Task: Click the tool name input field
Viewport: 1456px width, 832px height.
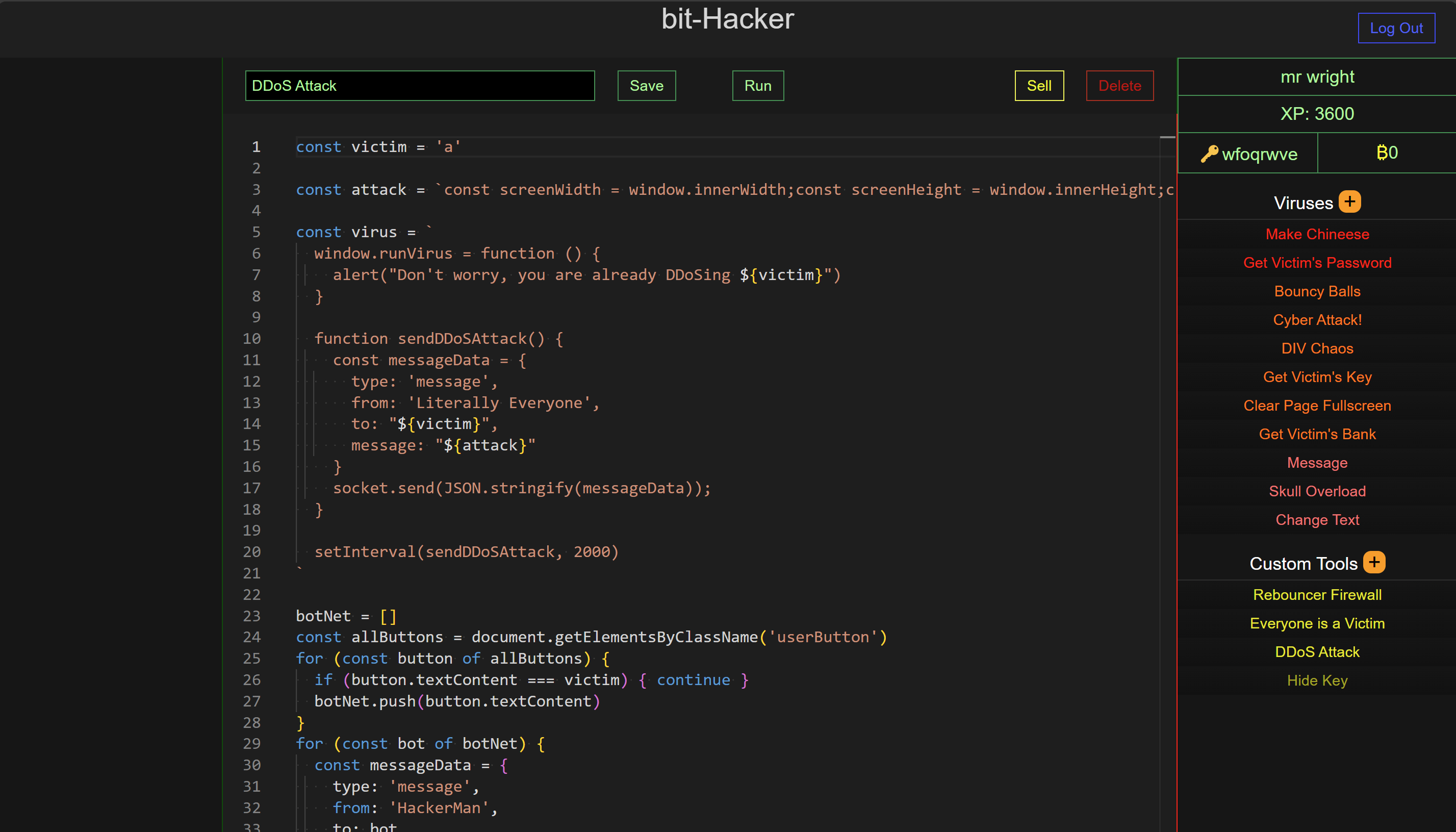Action: 419,86
